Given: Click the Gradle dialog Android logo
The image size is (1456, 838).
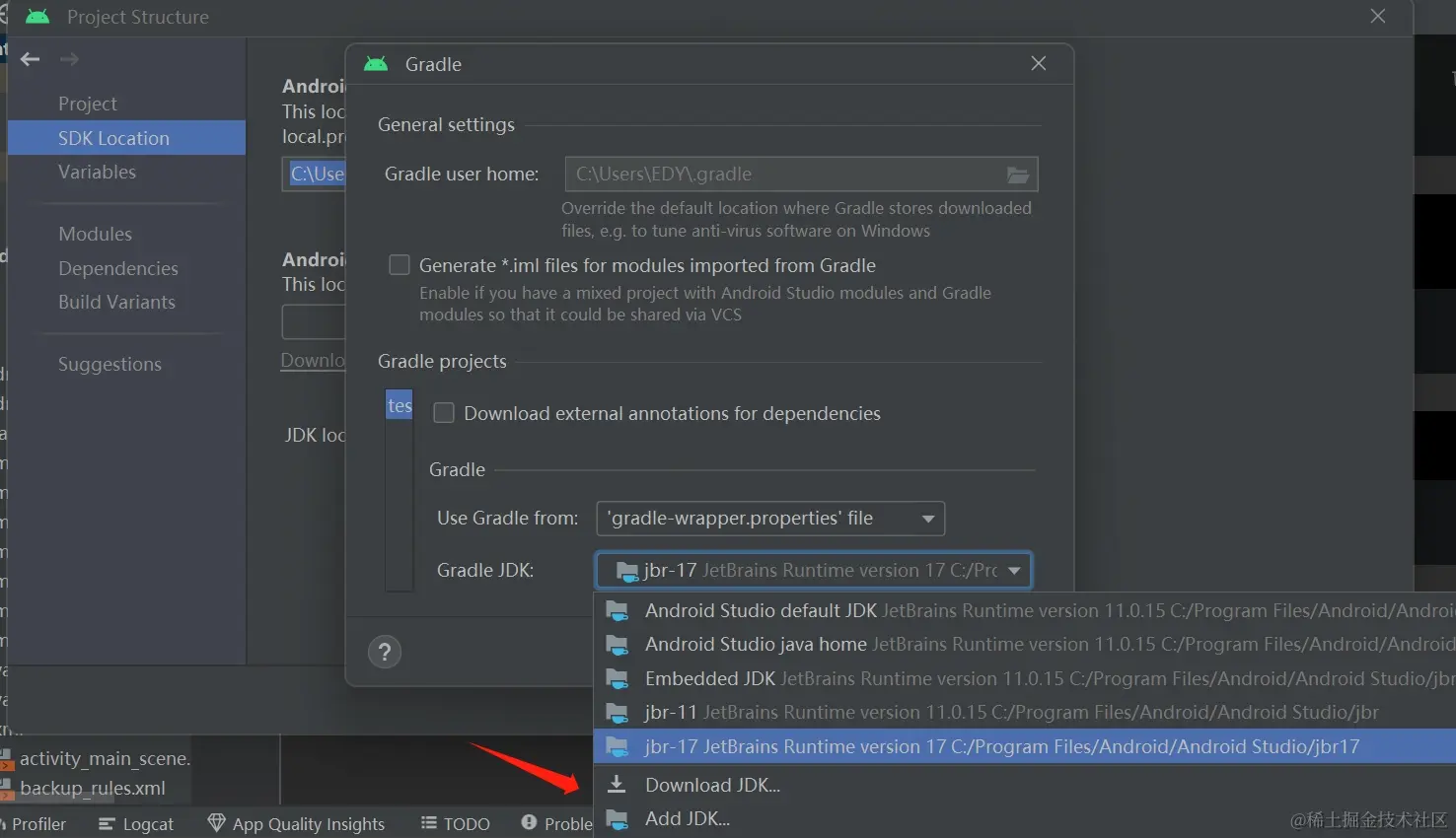Looking at the screenshot, I should [x=376, y=64].
